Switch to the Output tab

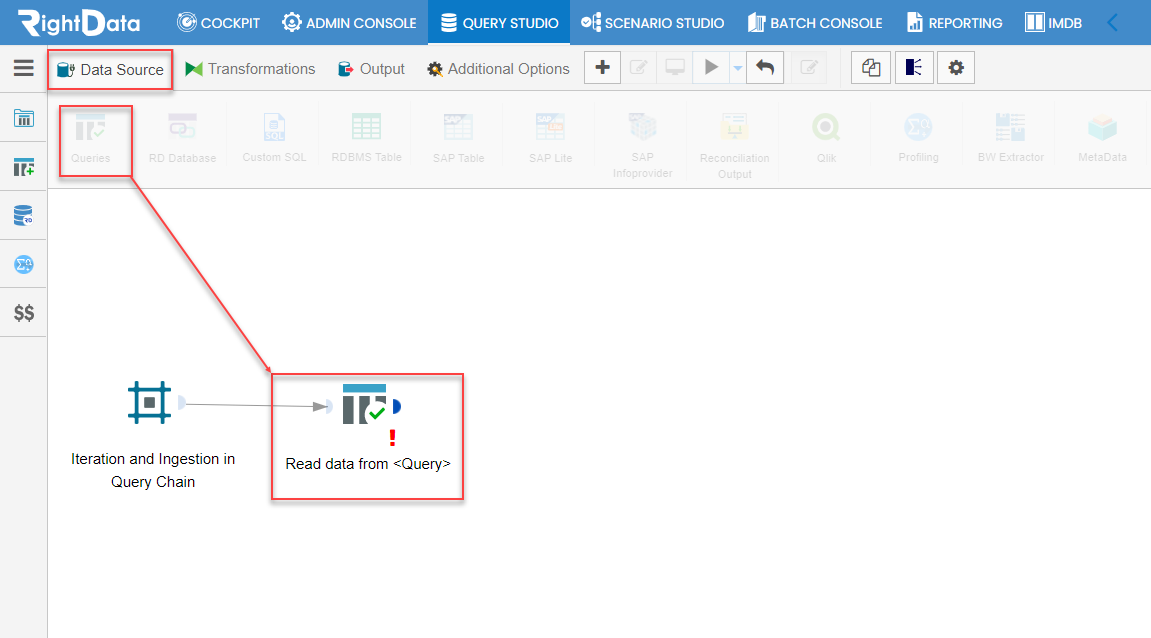(x=371, y=69)
